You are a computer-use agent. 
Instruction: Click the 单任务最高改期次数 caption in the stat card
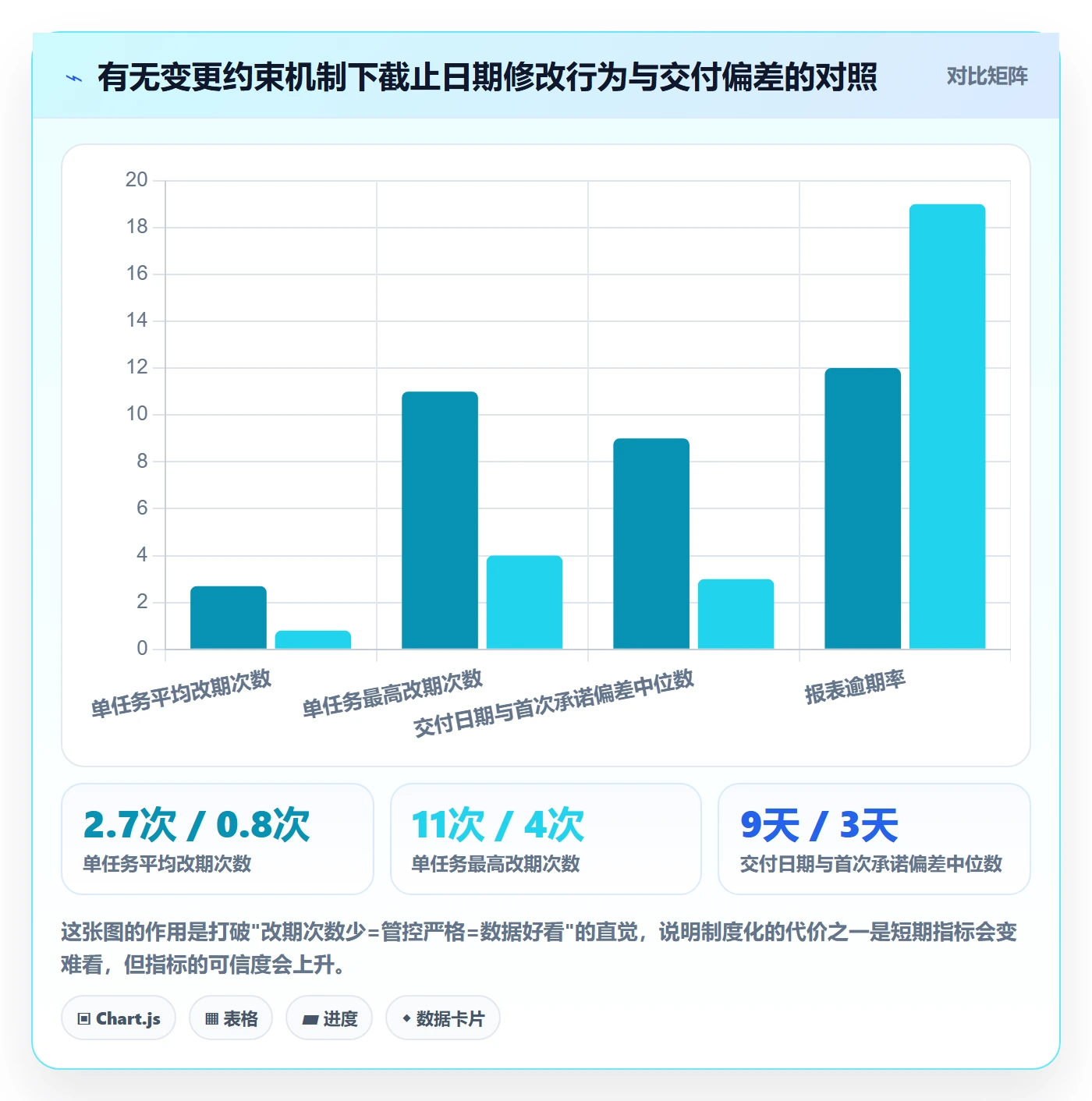pyautogui.click(x=496, y=864)
